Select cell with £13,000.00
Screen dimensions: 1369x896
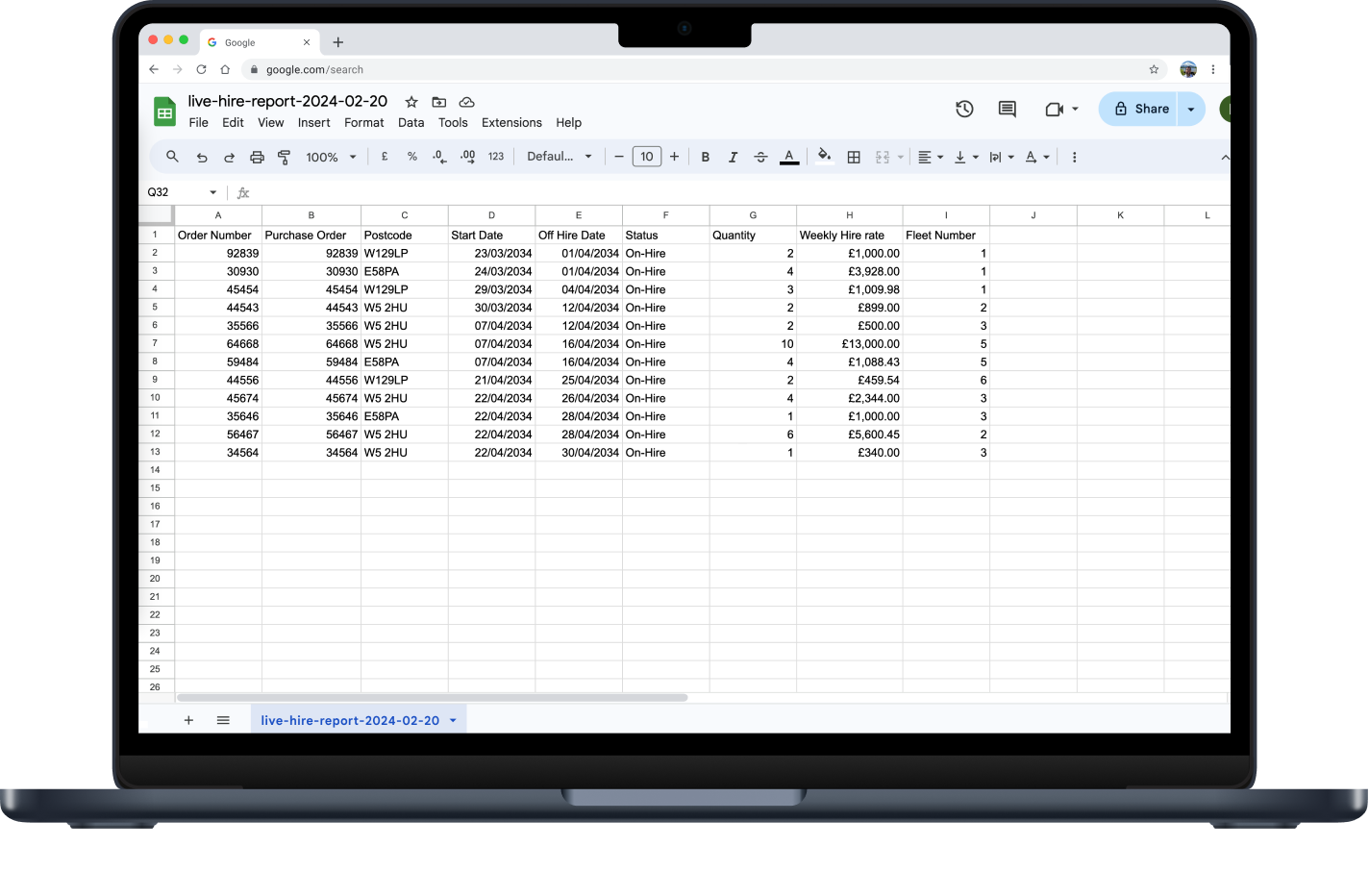click(x=850, y=344)
